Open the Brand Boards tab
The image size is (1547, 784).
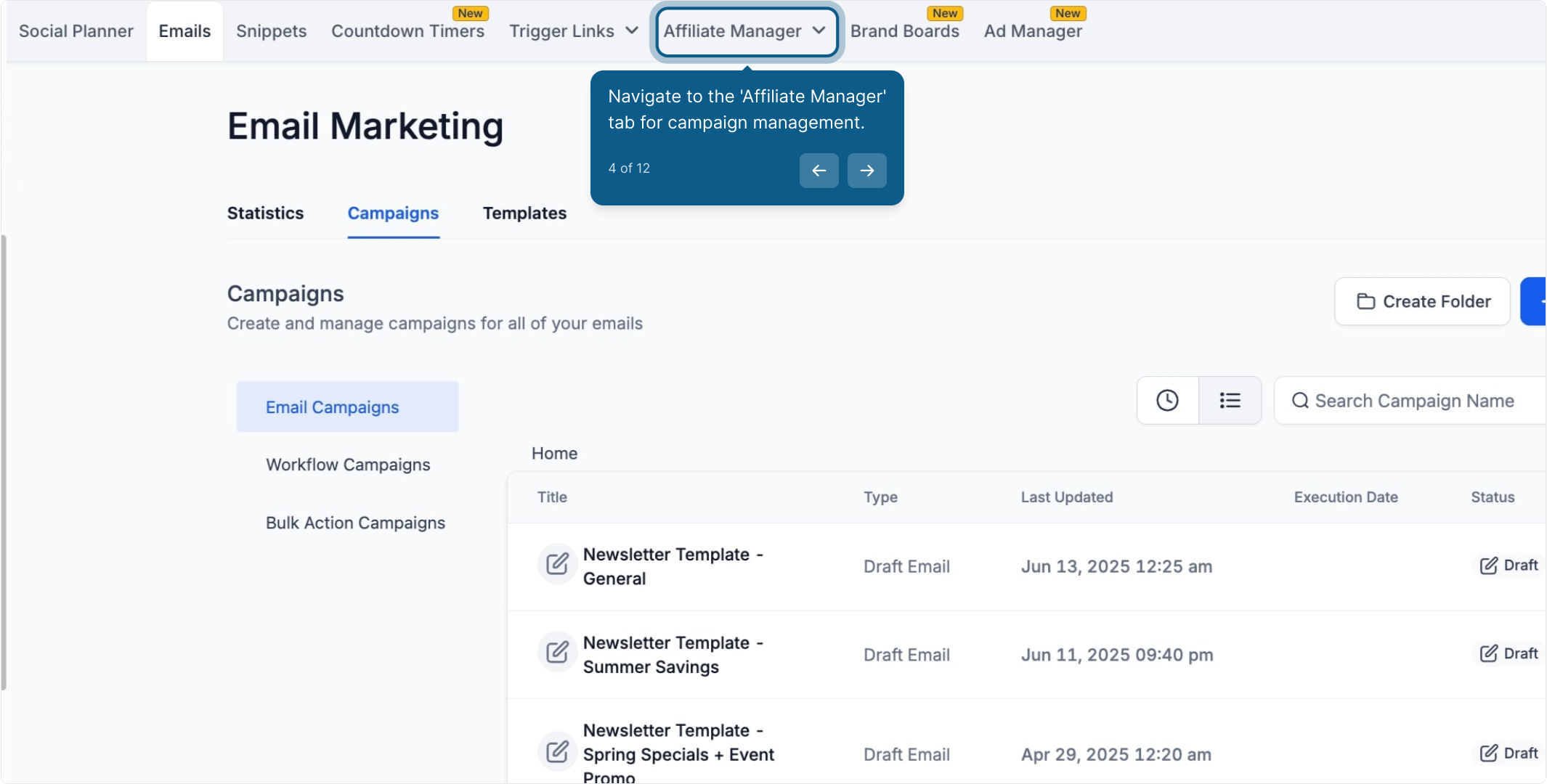(904, 31)
